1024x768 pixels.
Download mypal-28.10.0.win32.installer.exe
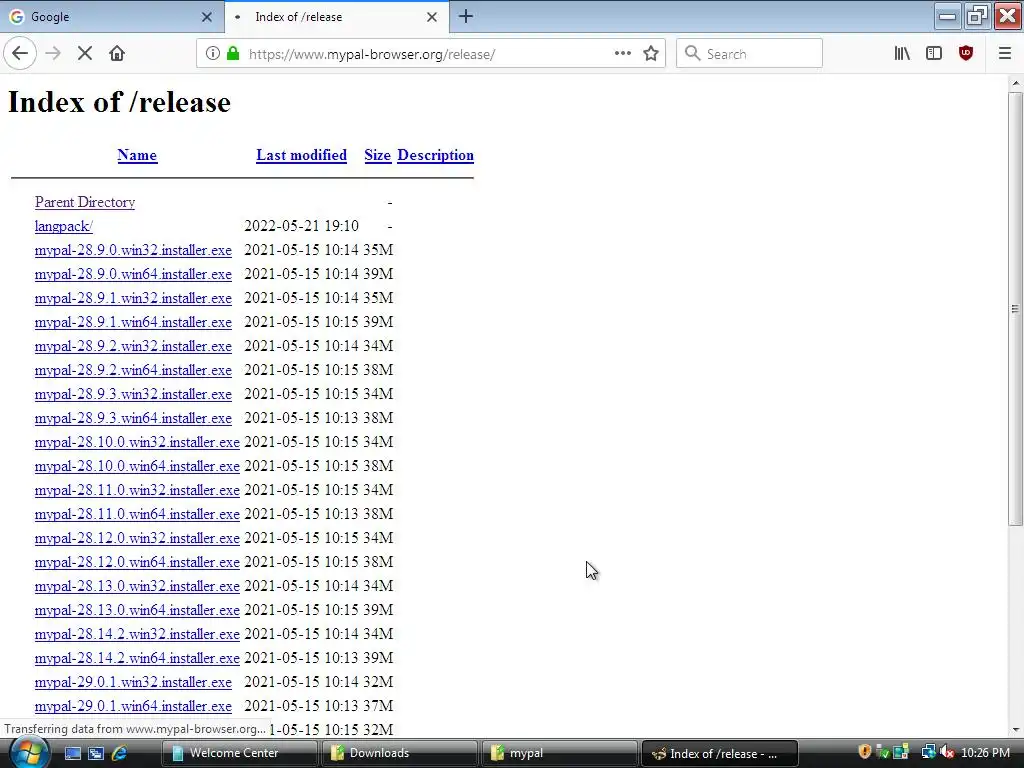tap(137, 442)
